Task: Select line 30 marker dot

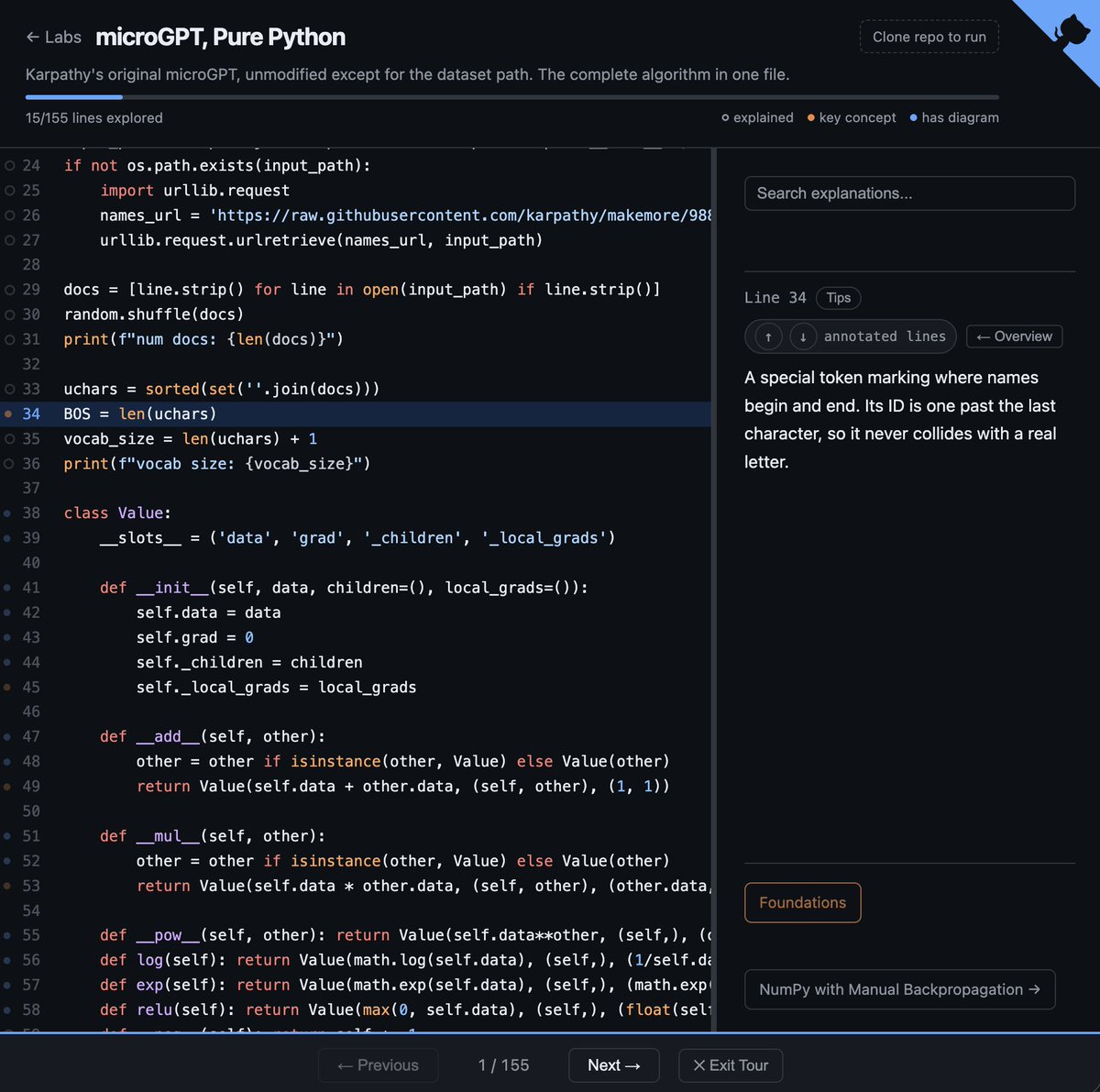Action: (10, 314)
